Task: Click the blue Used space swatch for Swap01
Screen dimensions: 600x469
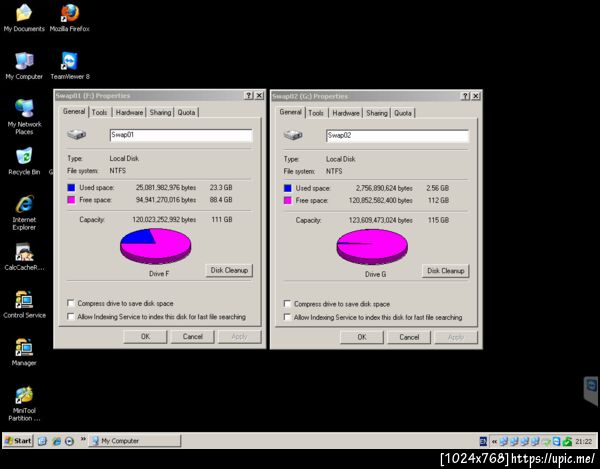Action: [x=71, y=187]
